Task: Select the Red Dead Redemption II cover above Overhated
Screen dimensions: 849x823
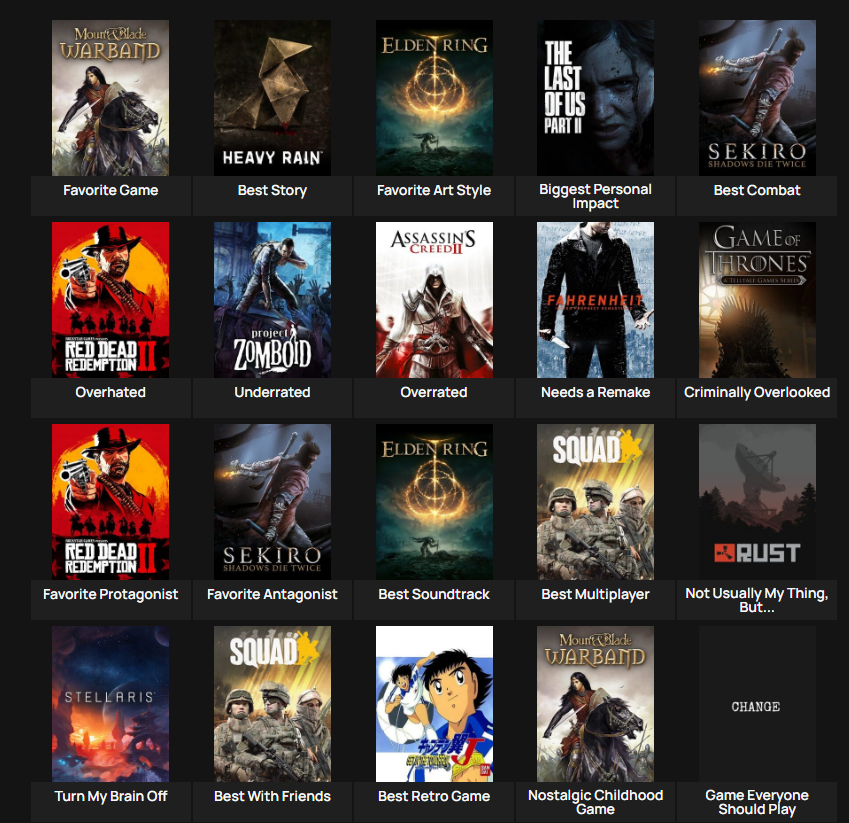Action: click(x=110, y=300)
